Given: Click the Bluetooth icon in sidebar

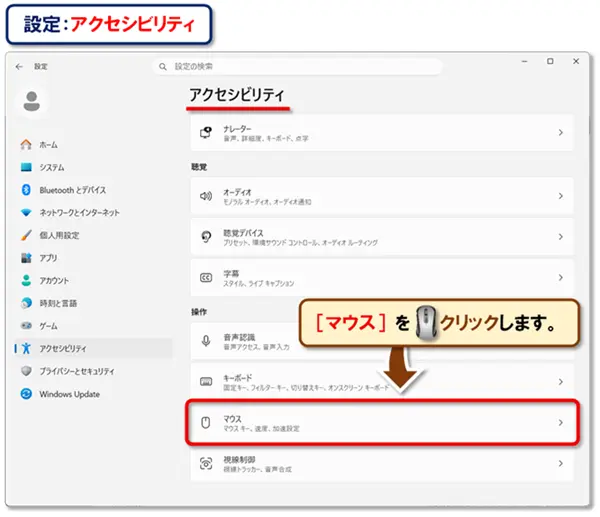Looking at the screenshot, I should tap(26, 190).
